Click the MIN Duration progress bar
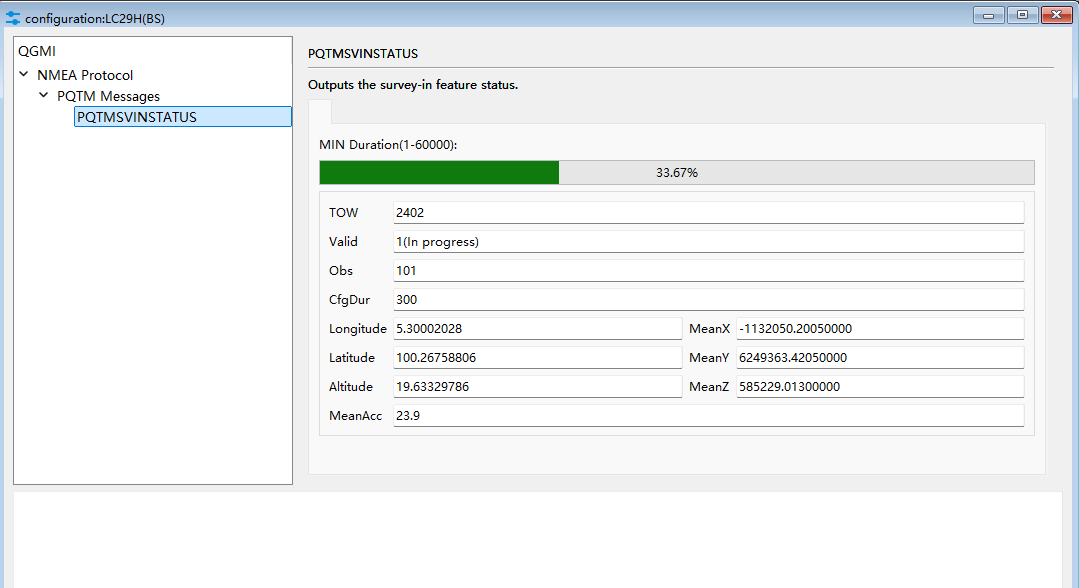This screenshot has height=588, width=1079. [676, 173]
